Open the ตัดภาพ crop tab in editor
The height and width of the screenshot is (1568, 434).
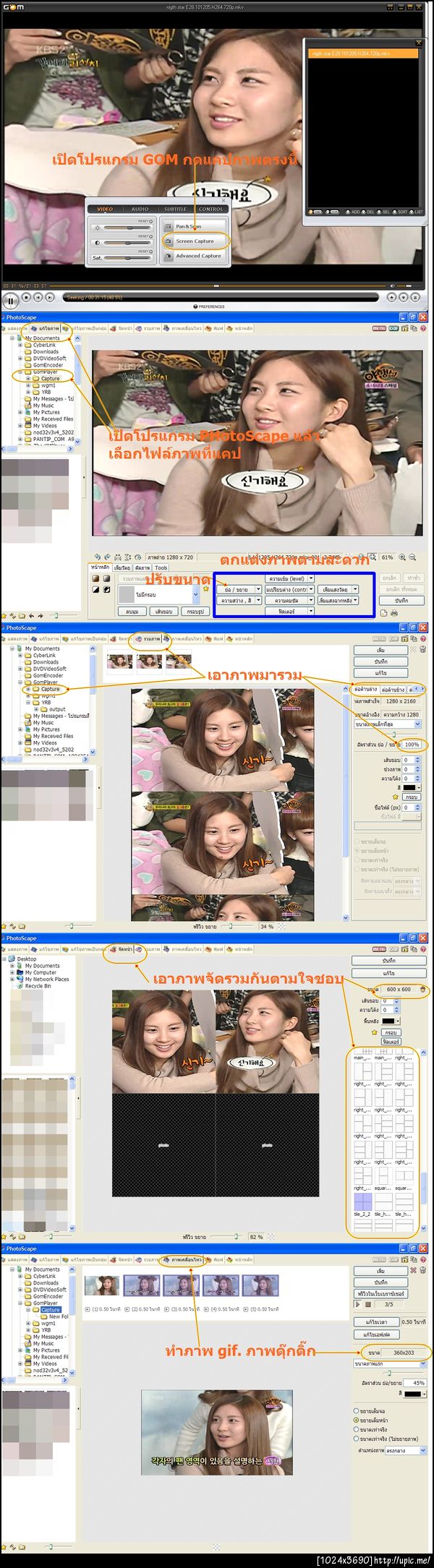click(x=142, y=567)
